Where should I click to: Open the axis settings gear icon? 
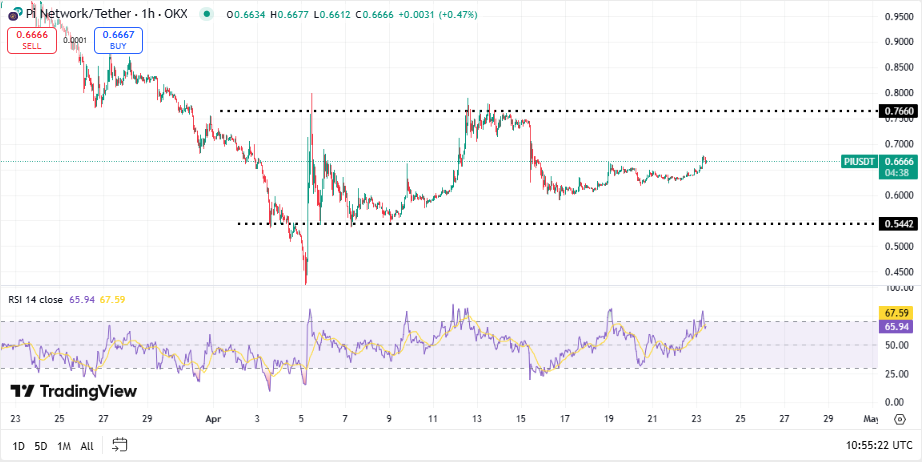click(x=899, y=419)
